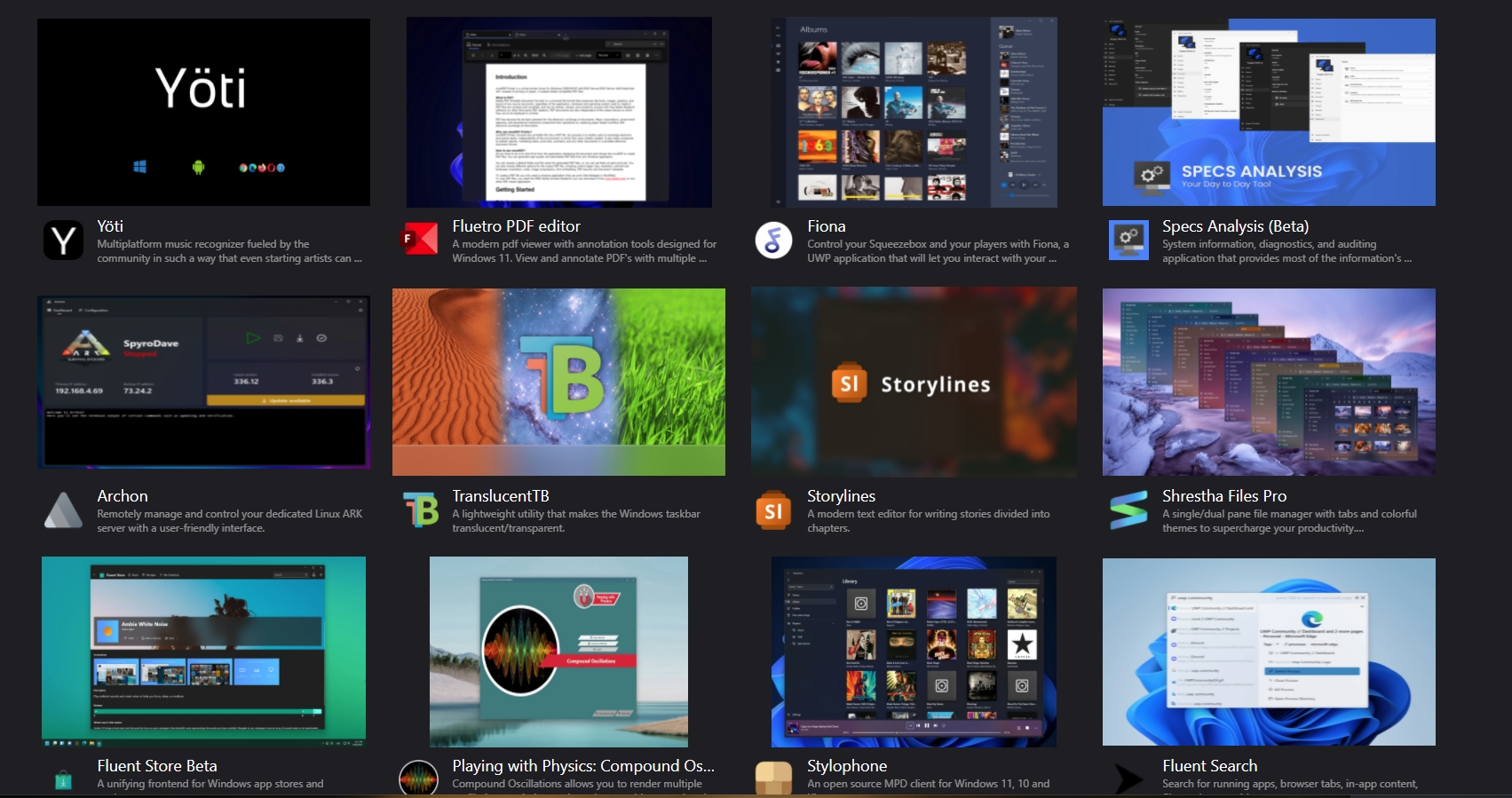
Task: View the Storylines banner image
Action: pos(914,382)
